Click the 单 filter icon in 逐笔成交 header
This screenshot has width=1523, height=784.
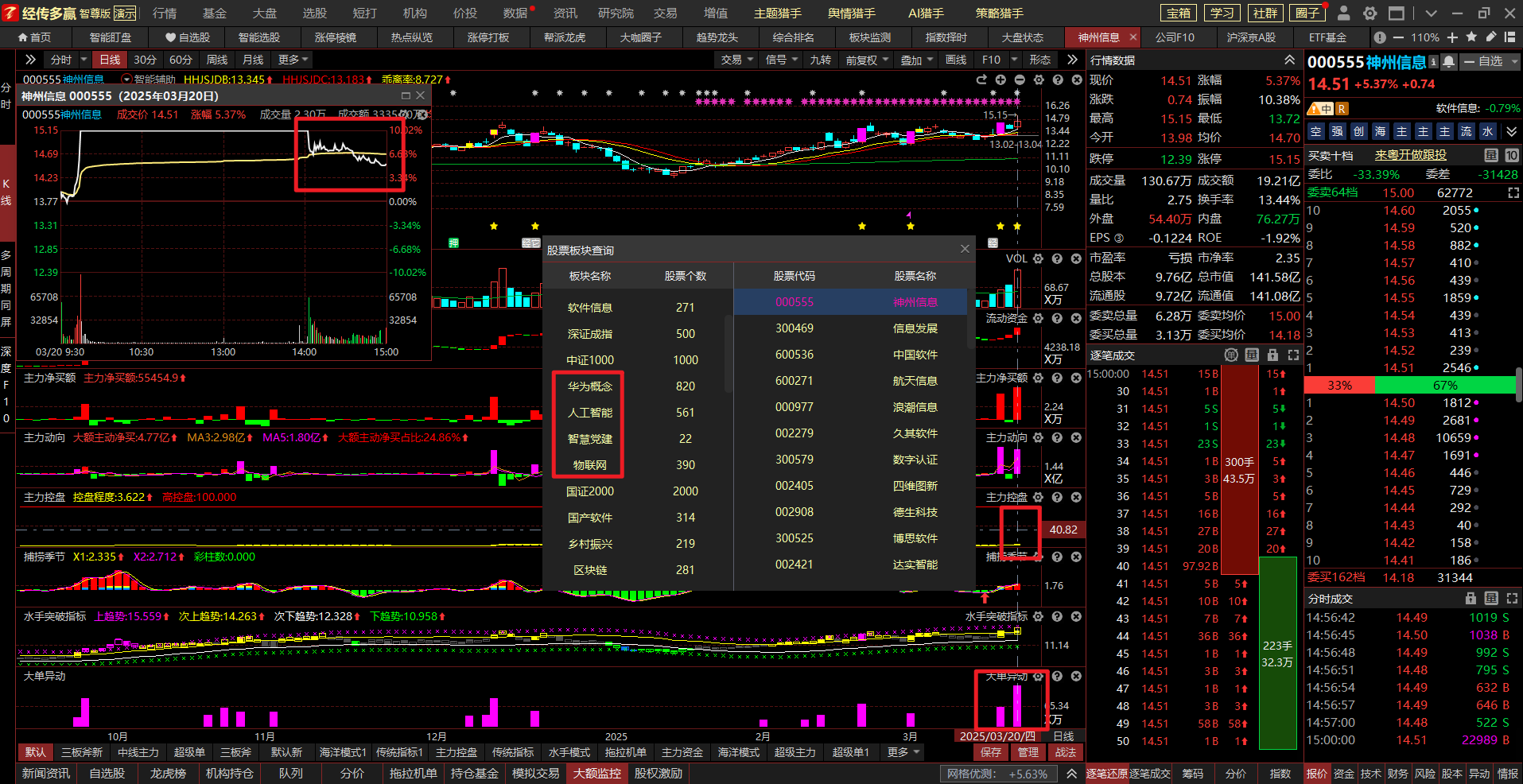tap(1231, 355)
